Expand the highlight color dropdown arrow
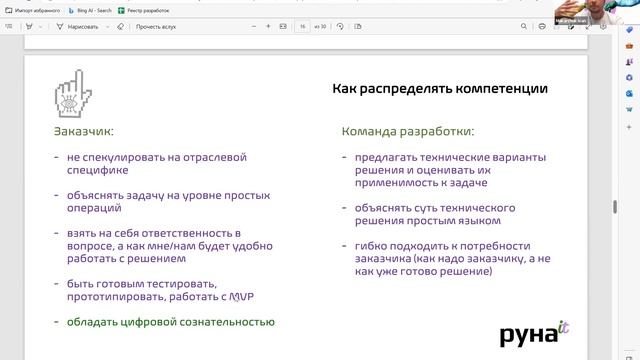 pyautogui.click(x=40, y=27)
